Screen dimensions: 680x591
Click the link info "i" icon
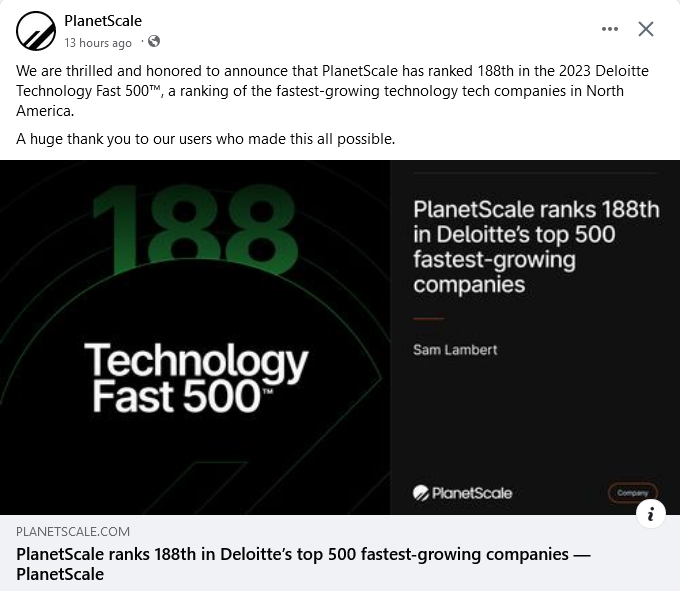pyautogui.click(x=651, y=515)
